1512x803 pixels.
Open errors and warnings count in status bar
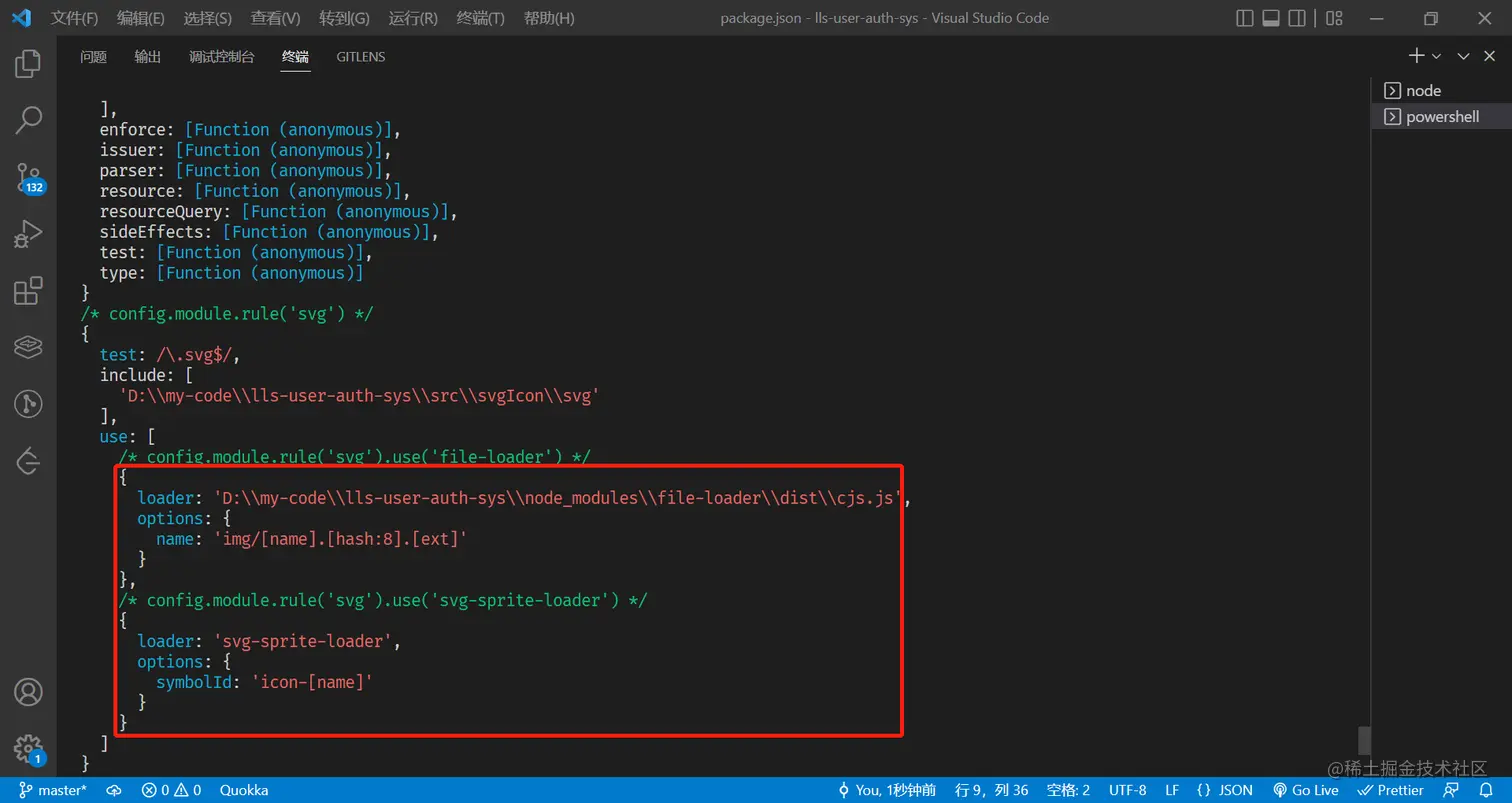coord(171,790)
